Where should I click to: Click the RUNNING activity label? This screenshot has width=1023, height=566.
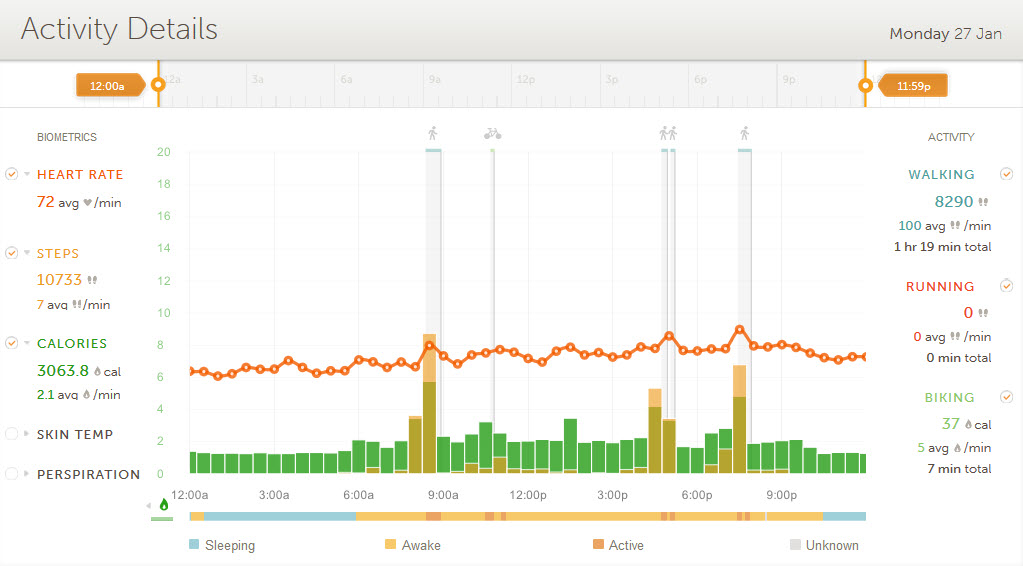point(940,287)
